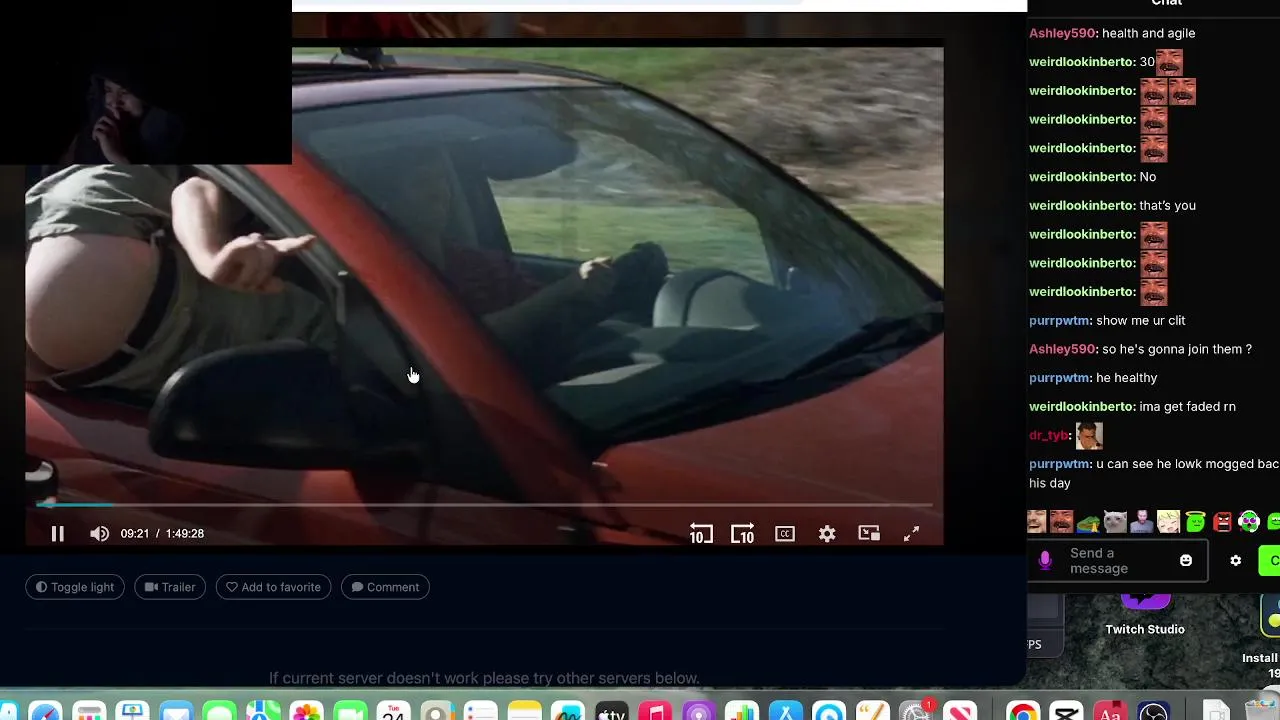Open Music app from the dock
The image size is (1280, 720).
tap(655, 712)
